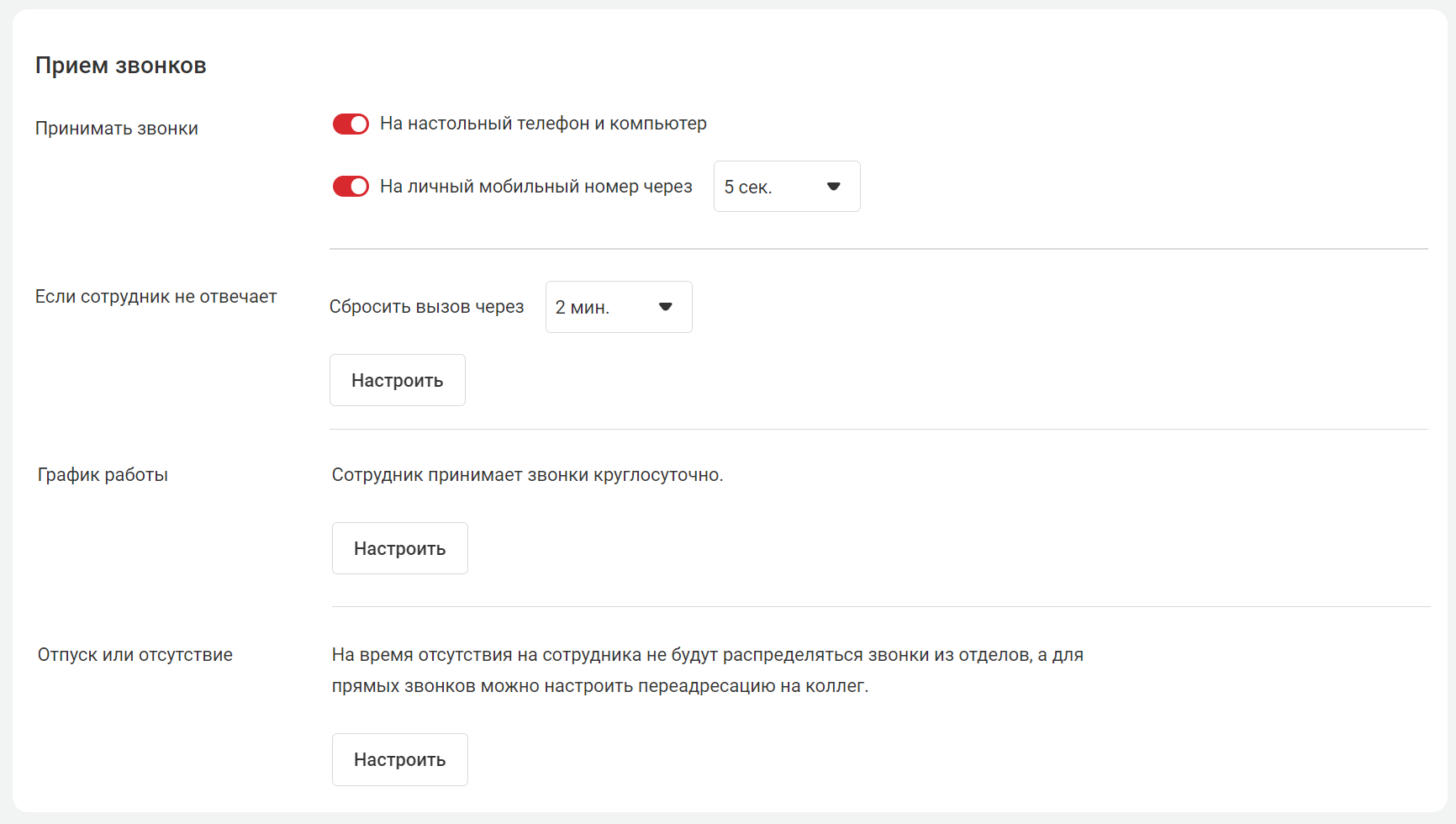Viewport: 1456px width, 824px height.
Task: Click the Если сотрудник не отвечает label
Action: [156, 297]
